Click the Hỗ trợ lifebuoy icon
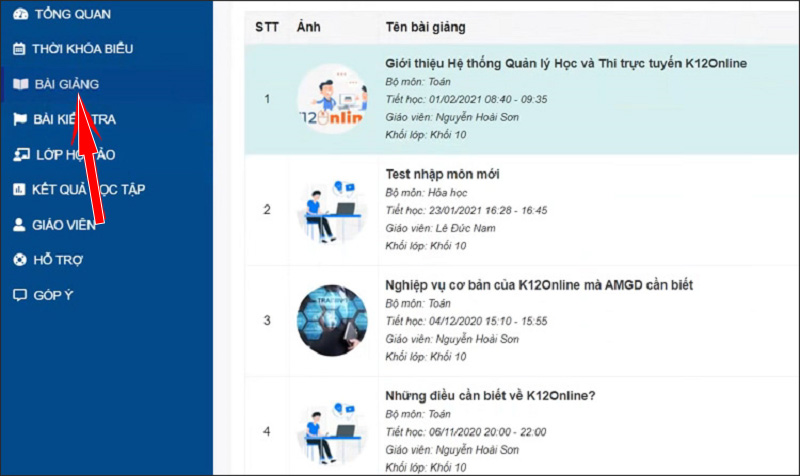800x476 pixels. tap(19, 260)
